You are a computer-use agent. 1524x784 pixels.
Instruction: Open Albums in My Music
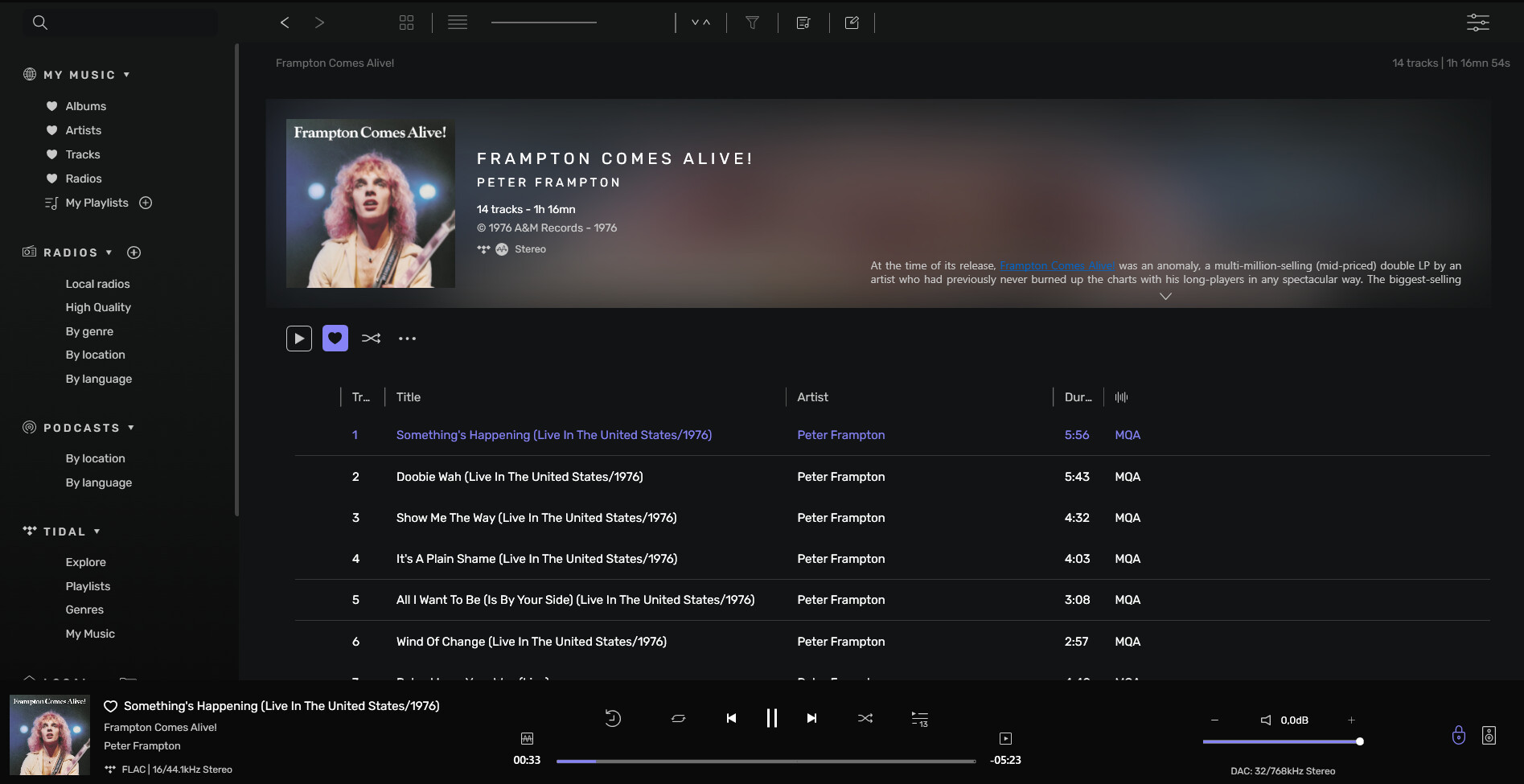tap(86, 106)
